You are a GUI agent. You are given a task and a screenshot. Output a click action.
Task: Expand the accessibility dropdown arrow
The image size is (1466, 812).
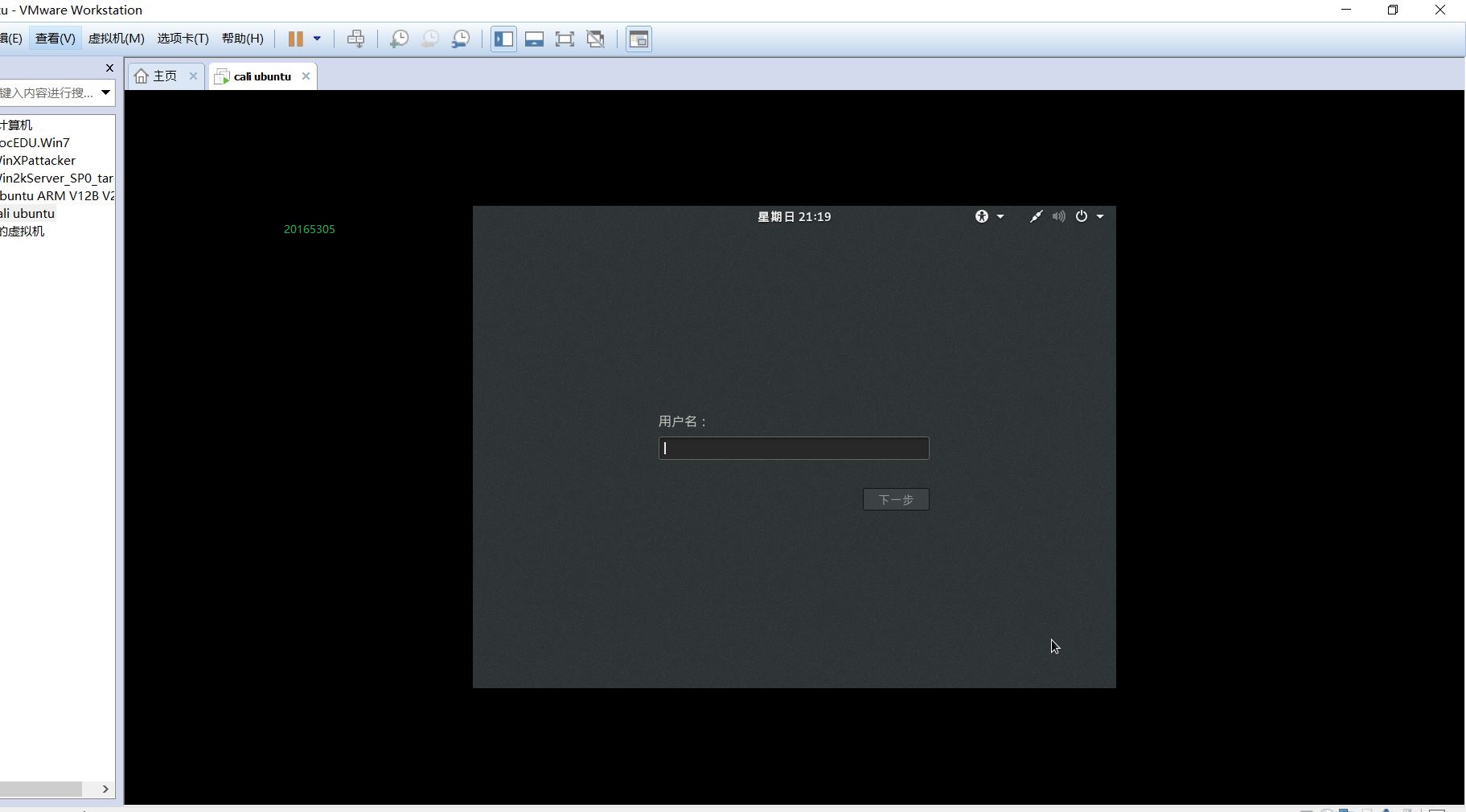pyautogui.click(x=1000, y=216)
